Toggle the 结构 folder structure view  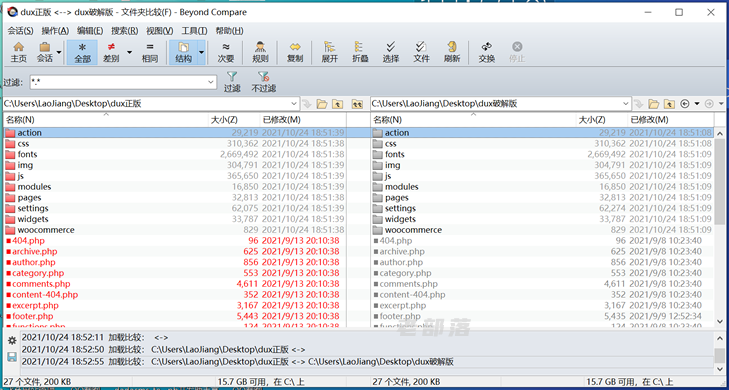(x=183, y=52)
